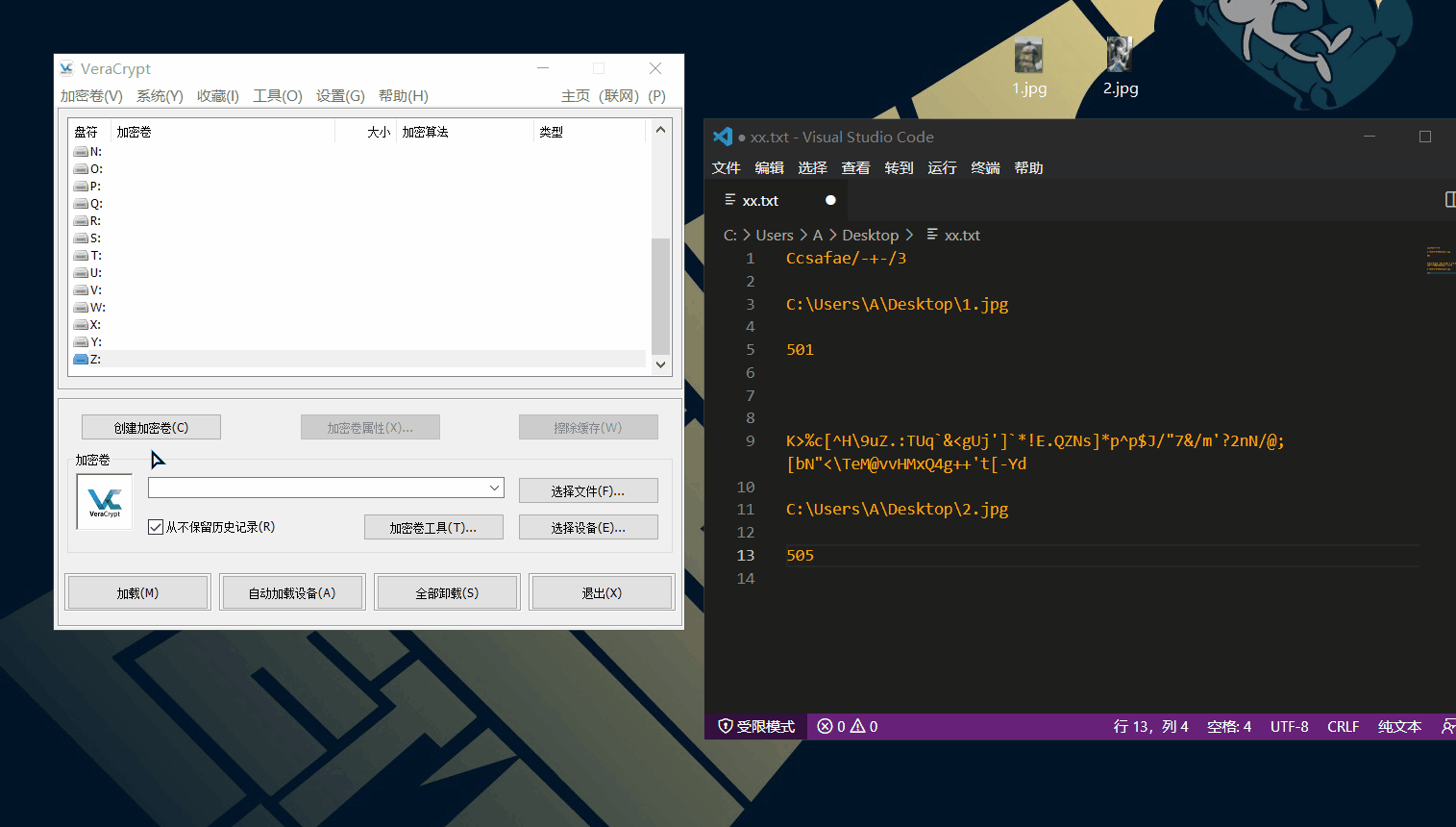Click the drive list vertical scrollbar thumb
The image size is (1456, 827).
pyautogui.click(x=660, y=296)
